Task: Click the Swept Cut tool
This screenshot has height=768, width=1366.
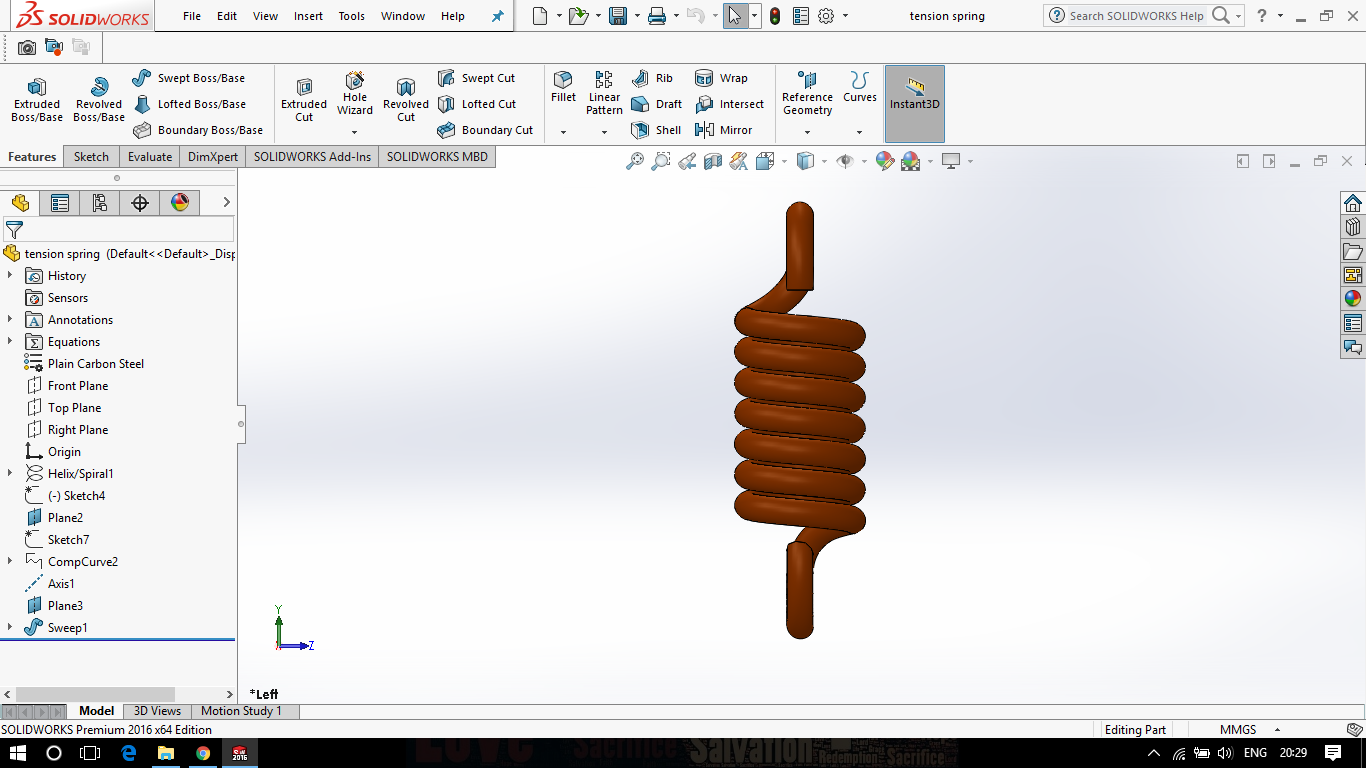Action: click(476, 78)
